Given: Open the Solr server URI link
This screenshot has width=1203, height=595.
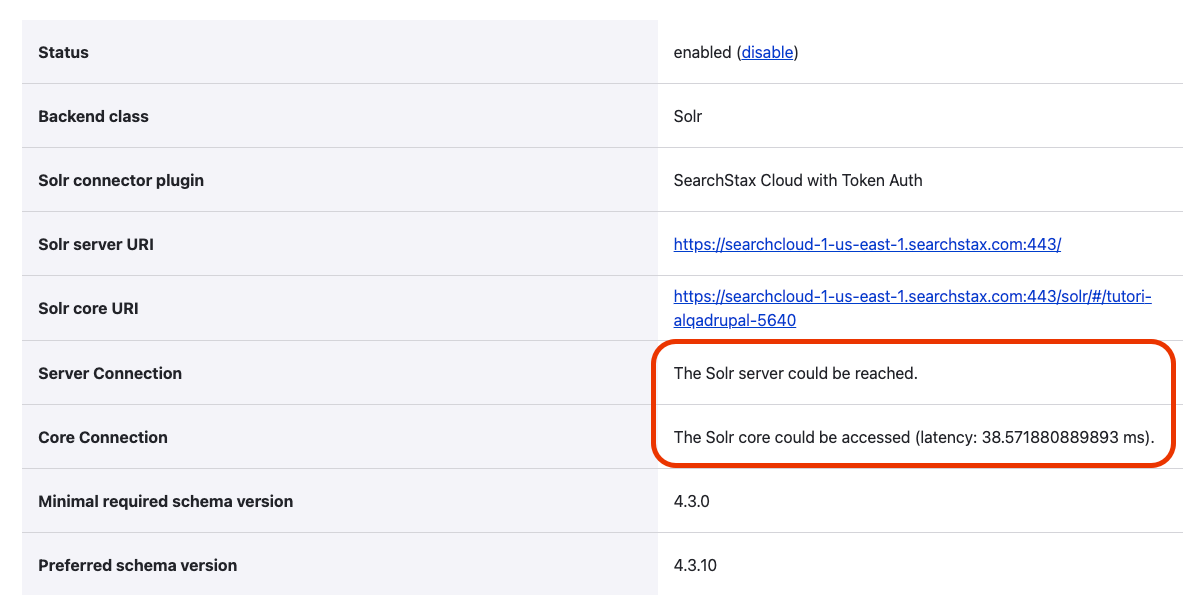Looking at the screenshot, I should click(x=867, y=244).
